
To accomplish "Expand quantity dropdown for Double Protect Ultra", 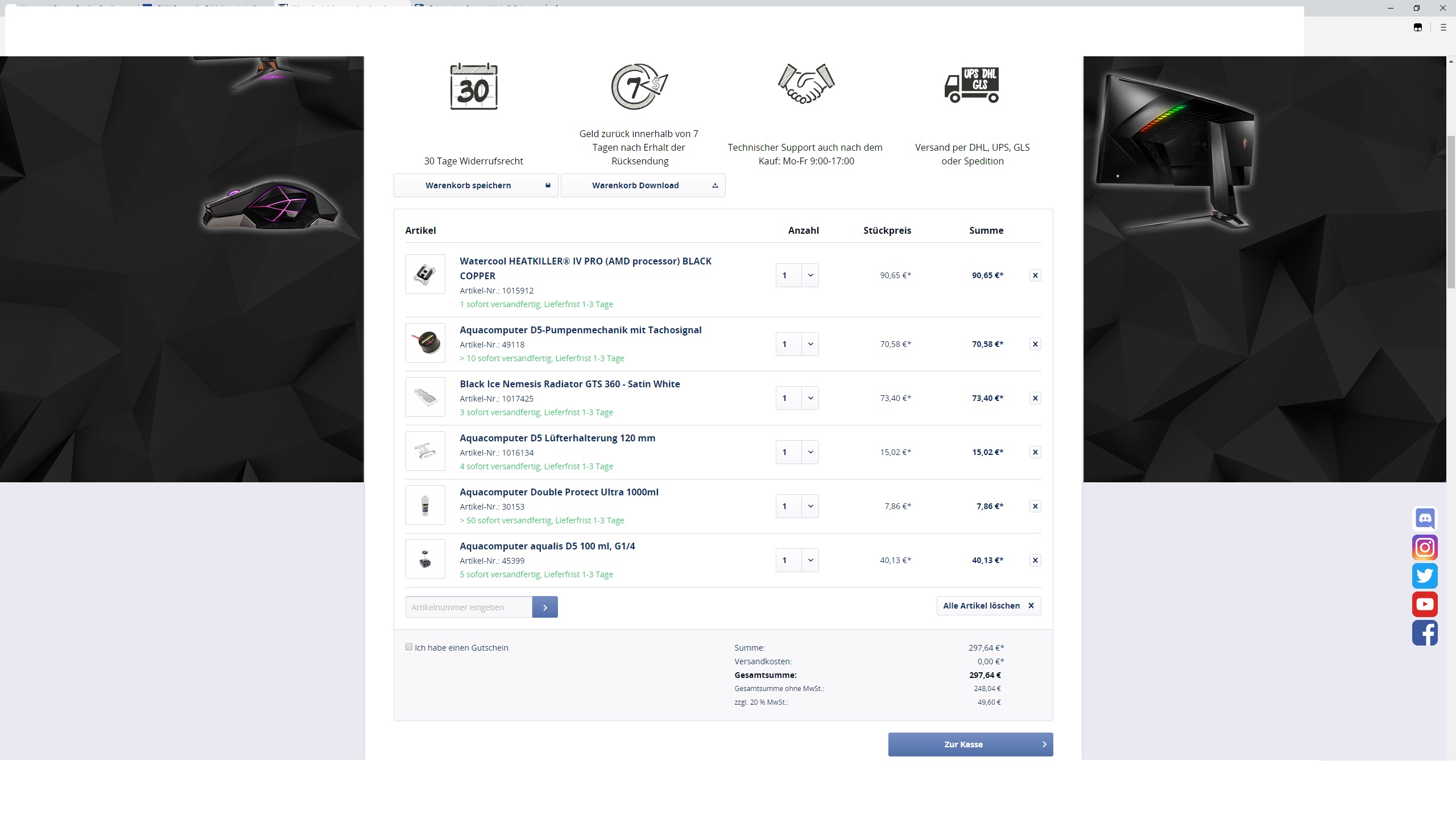I will [x=810, y=506].
